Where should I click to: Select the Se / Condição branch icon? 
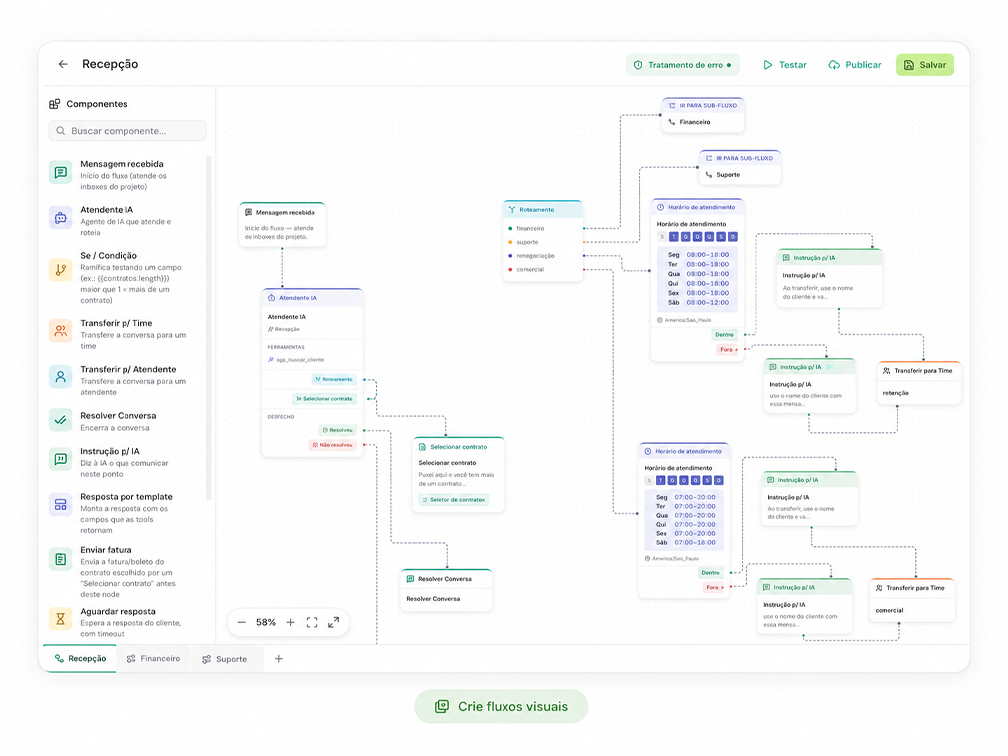pyautogui.click(x=60, y=270)
